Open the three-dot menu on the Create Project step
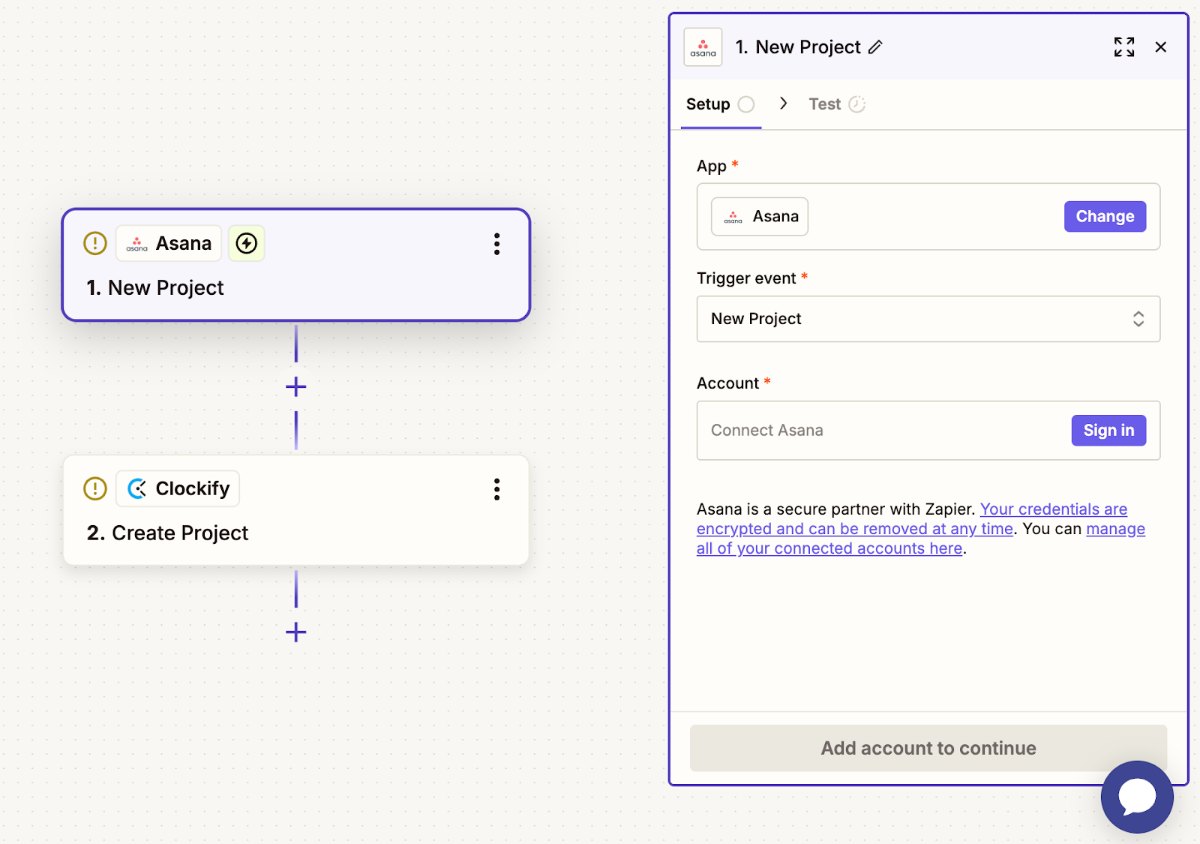Image resolution: width=1200 pixels, height=844 pixels. click(x=496, y=489)
